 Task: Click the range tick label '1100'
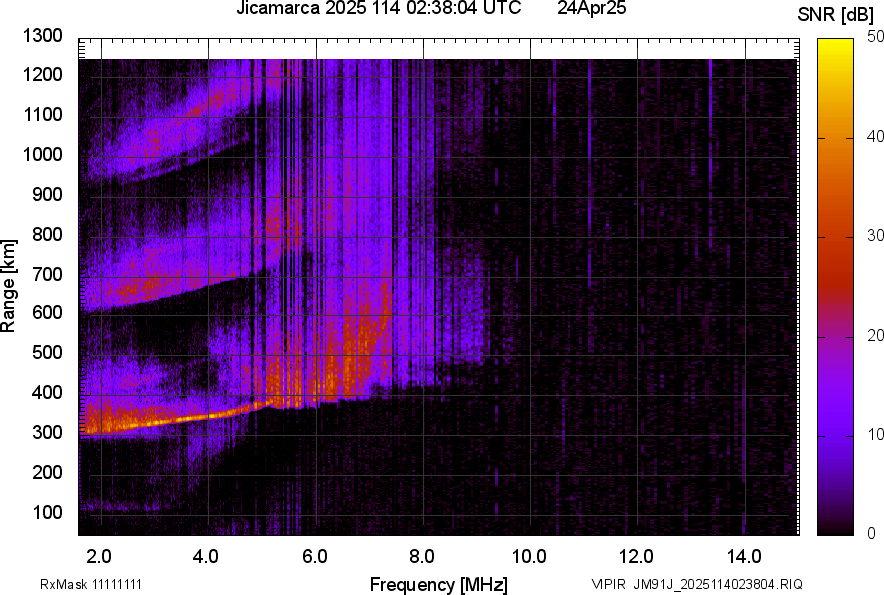point(42,114)
